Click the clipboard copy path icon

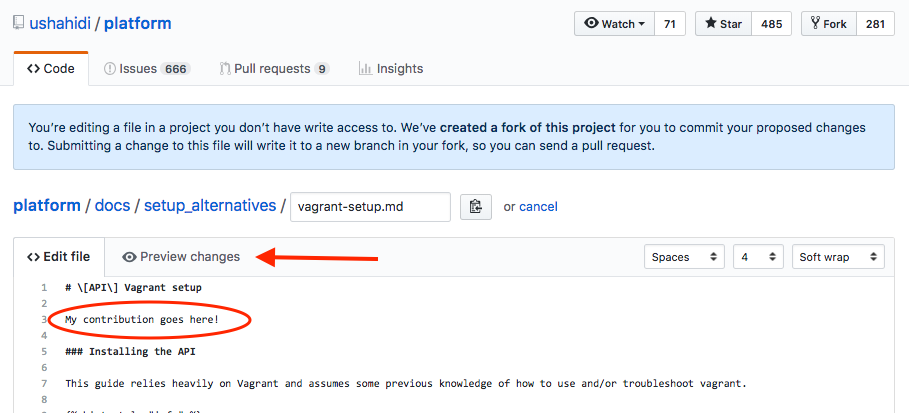point(475,206)
